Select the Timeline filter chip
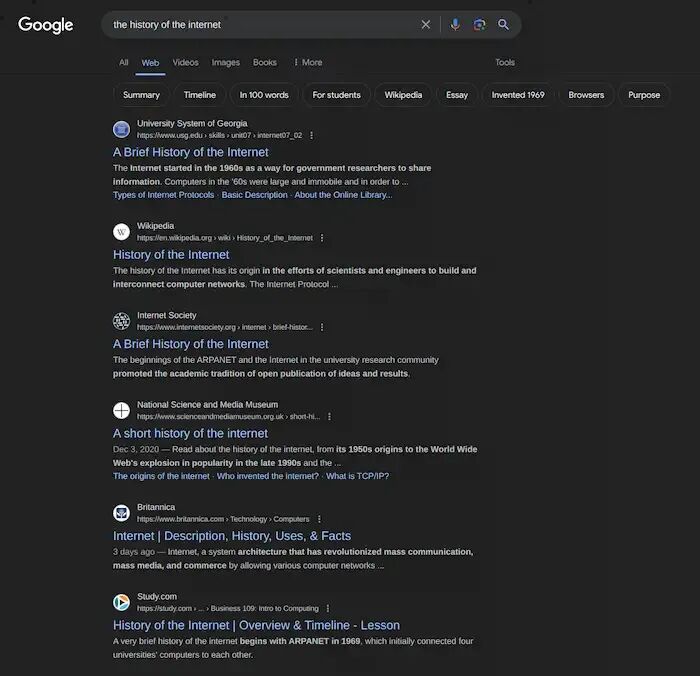Image resolution: width=700 pixels, height=676 pixels. click(200, 95)
